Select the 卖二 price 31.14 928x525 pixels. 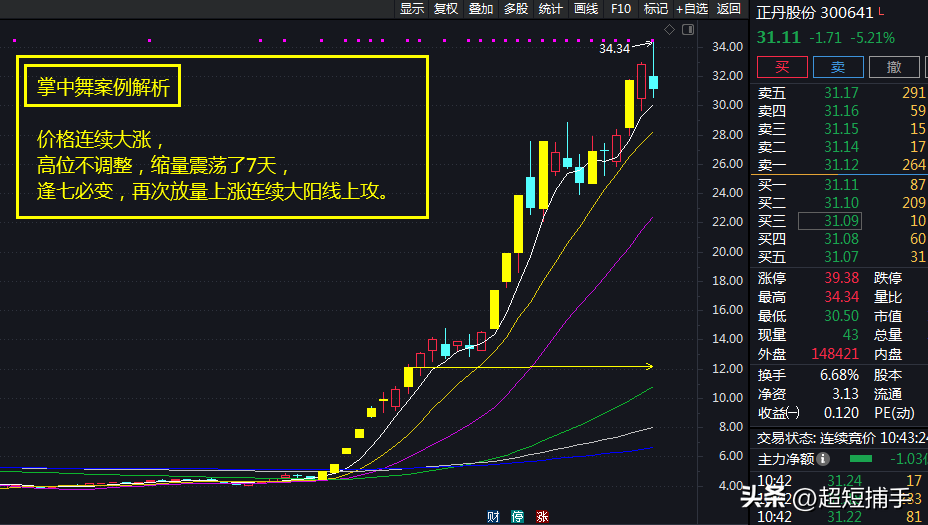[x=841, y=147]
